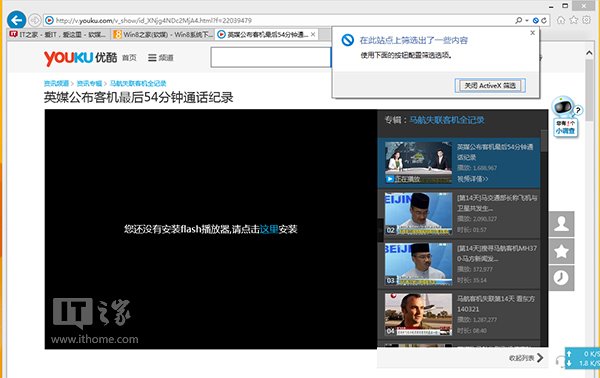Click the robot survey mascot icon

coord(564,107)
